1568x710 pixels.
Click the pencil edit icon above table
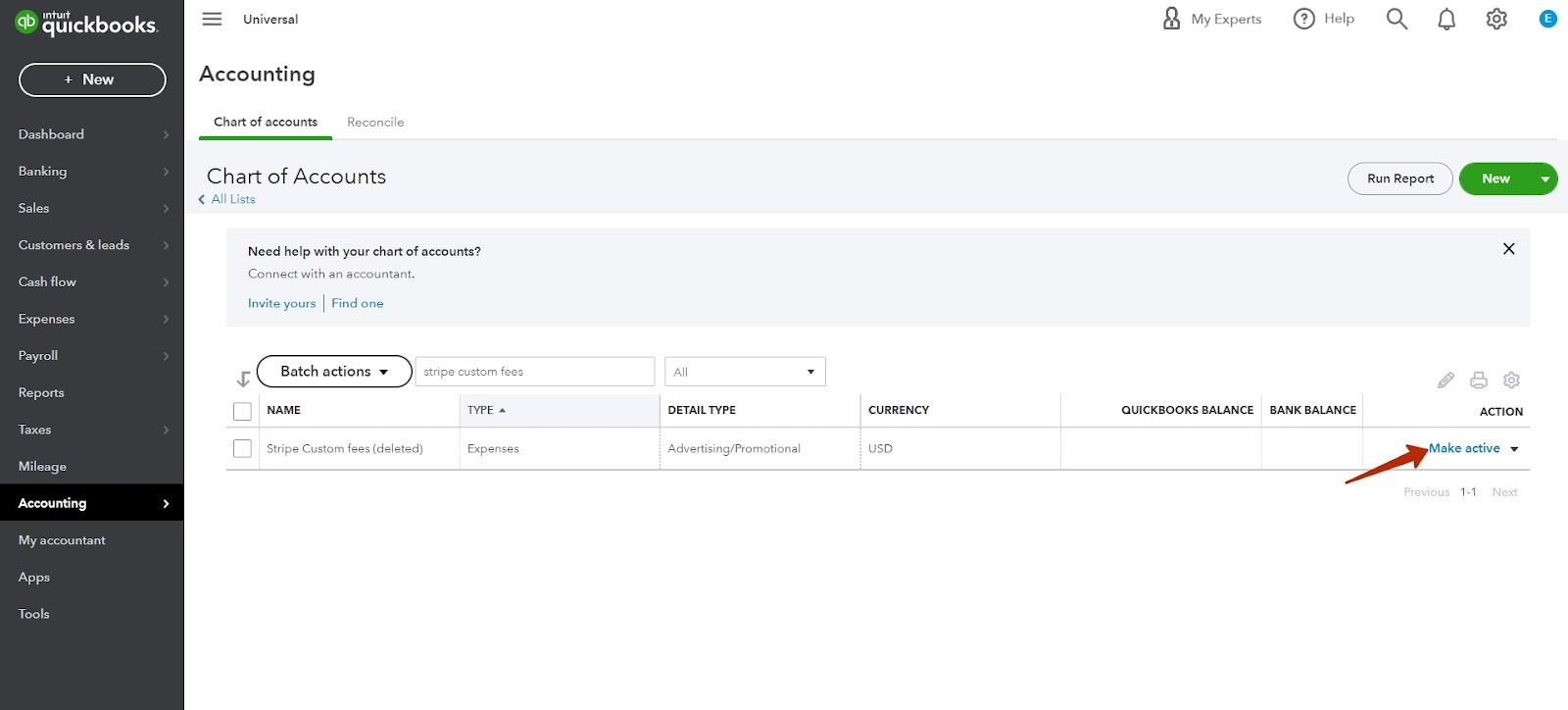tap(1445, 380)
